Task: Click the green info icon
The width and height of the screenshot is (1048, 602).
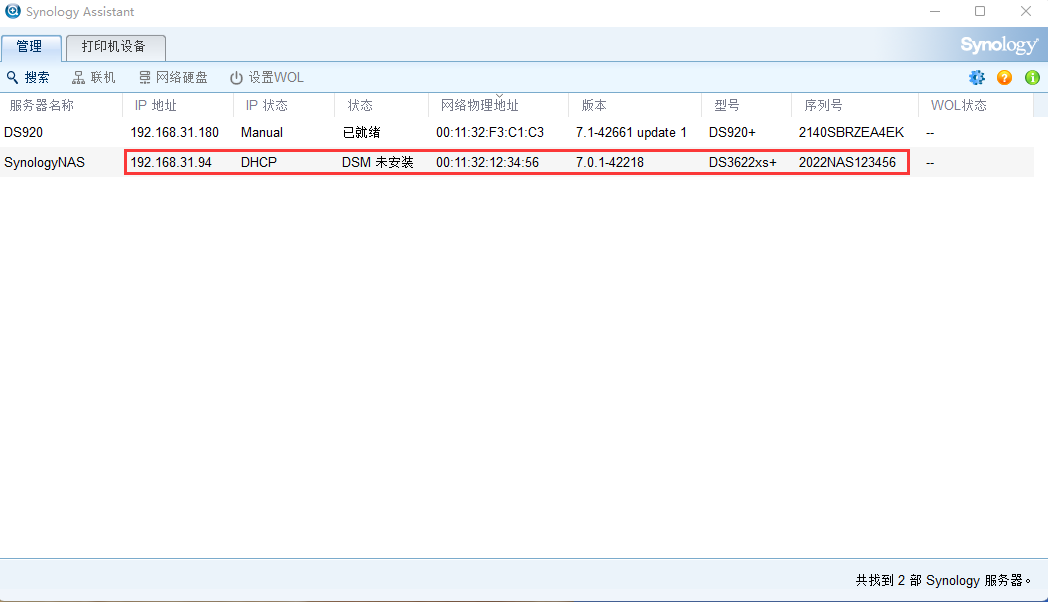Action: 1032,78
